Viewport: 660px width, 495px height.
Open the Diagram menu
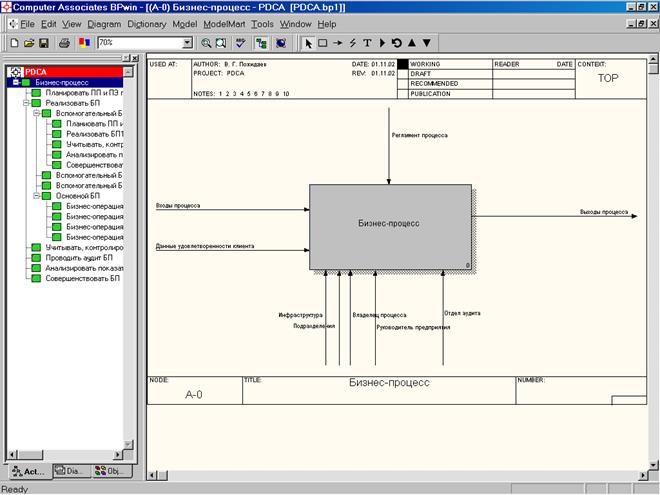tap(104, 23)
